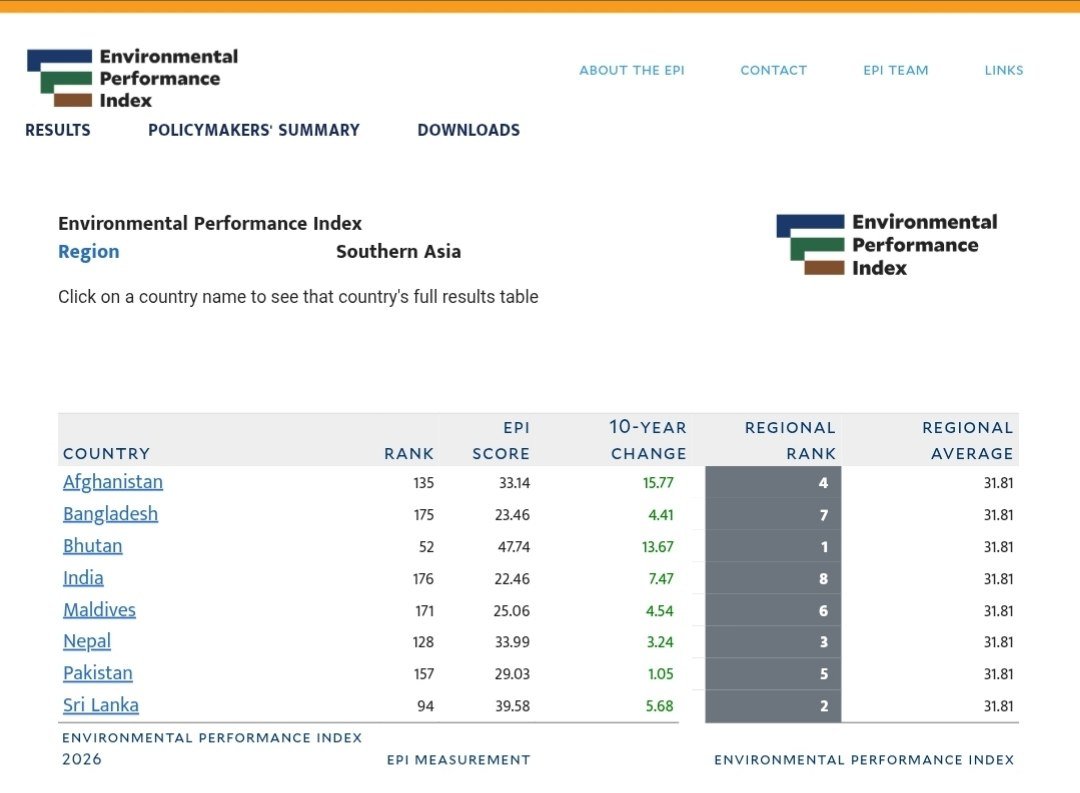Viewport: 1080px width, 793px height.
Task: Open Sri Lanka's full results table
Action: pos(101,705)
